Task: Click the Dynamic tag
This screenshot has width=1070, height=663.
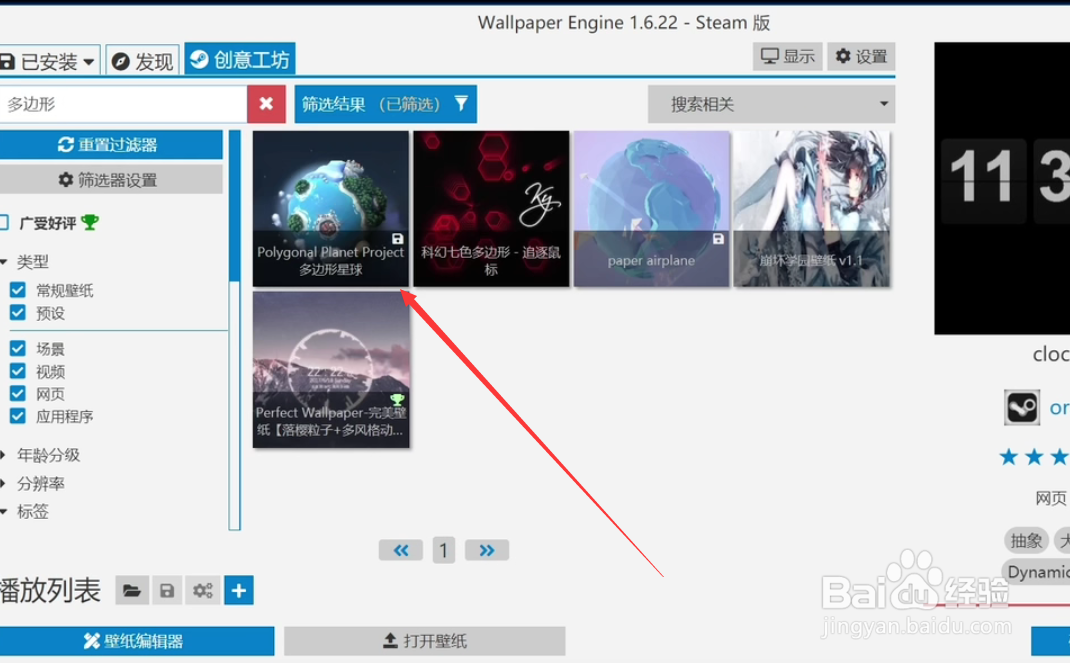Action: pyautogui.click(x=1036, y=572)
